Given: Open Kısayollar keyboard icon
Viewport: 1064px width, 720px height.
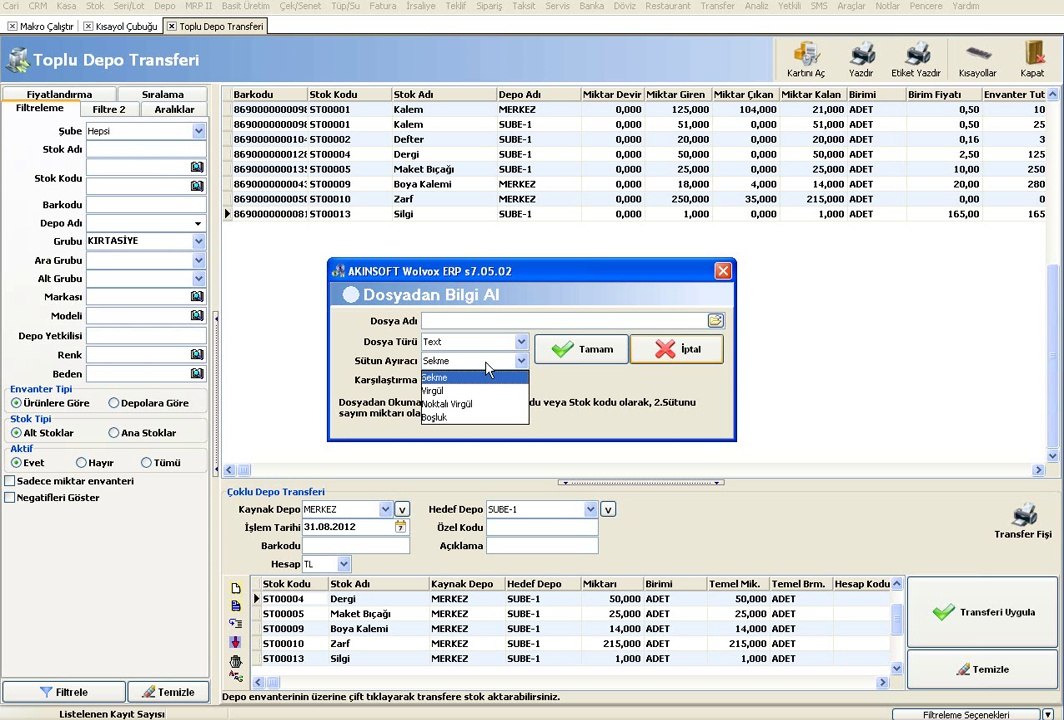Looking at the screenshot, I should (977, 60).
